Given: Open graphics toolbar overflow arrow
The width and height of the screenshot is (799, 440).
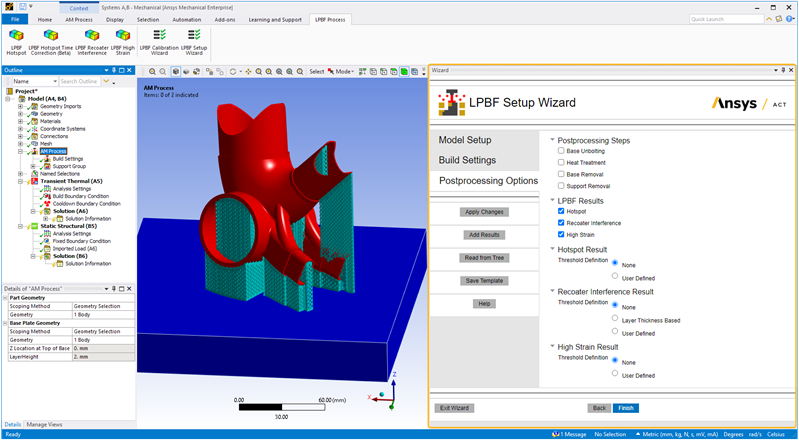Looking at the screenshot, I should (424, 72).
